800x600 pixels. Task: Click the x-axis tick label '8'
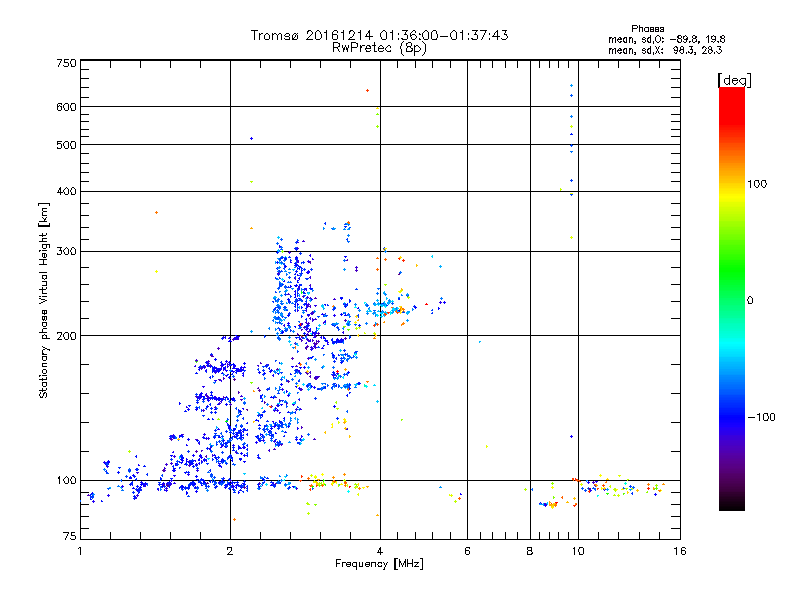point(530,551)
